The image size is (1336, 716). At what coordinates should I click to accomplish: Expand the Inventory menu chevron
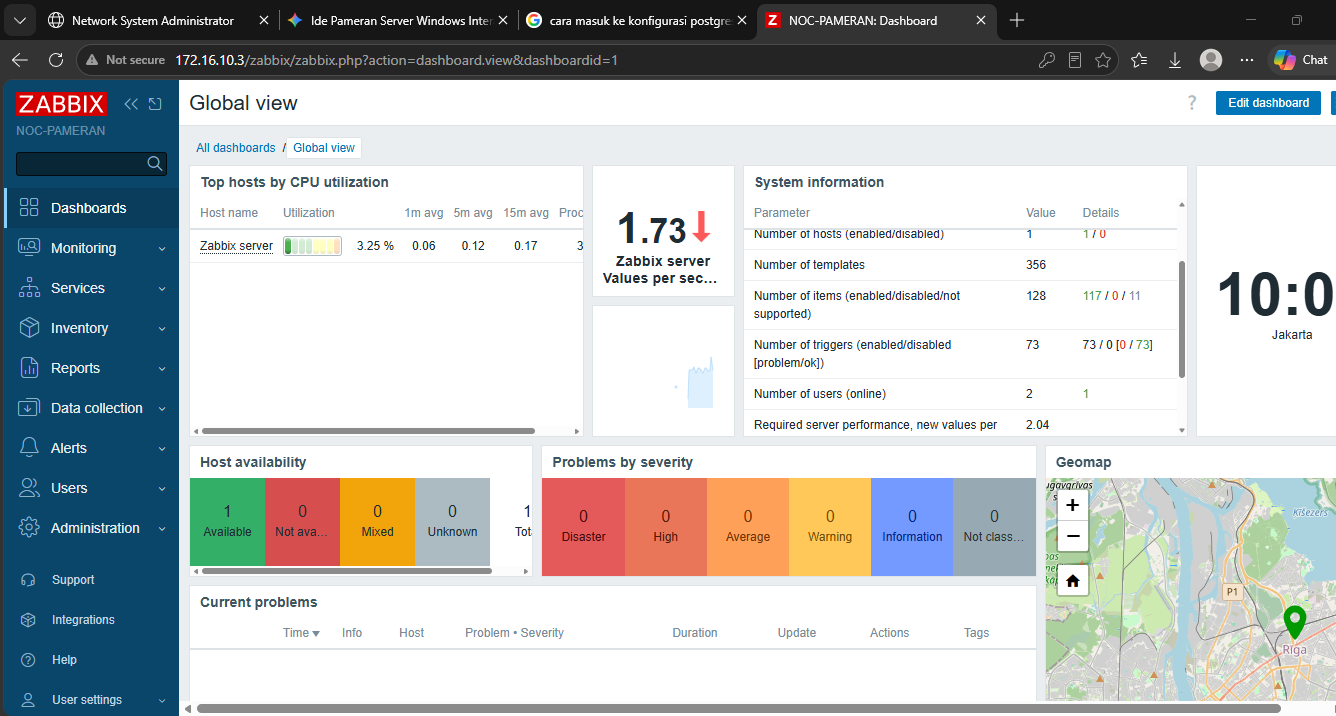tap(162, 329)
